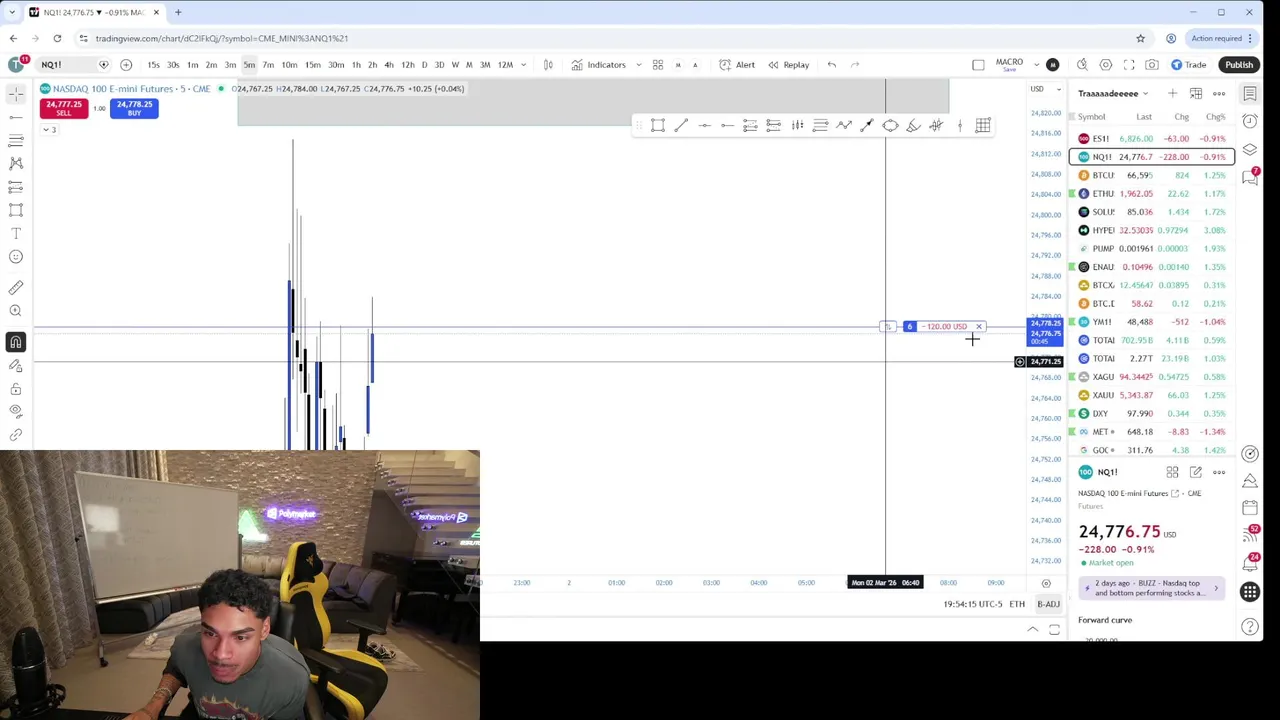Screen dimensions: 1280x720
Task: Select the 10m timeframe
Action: [x=289, y=65]
